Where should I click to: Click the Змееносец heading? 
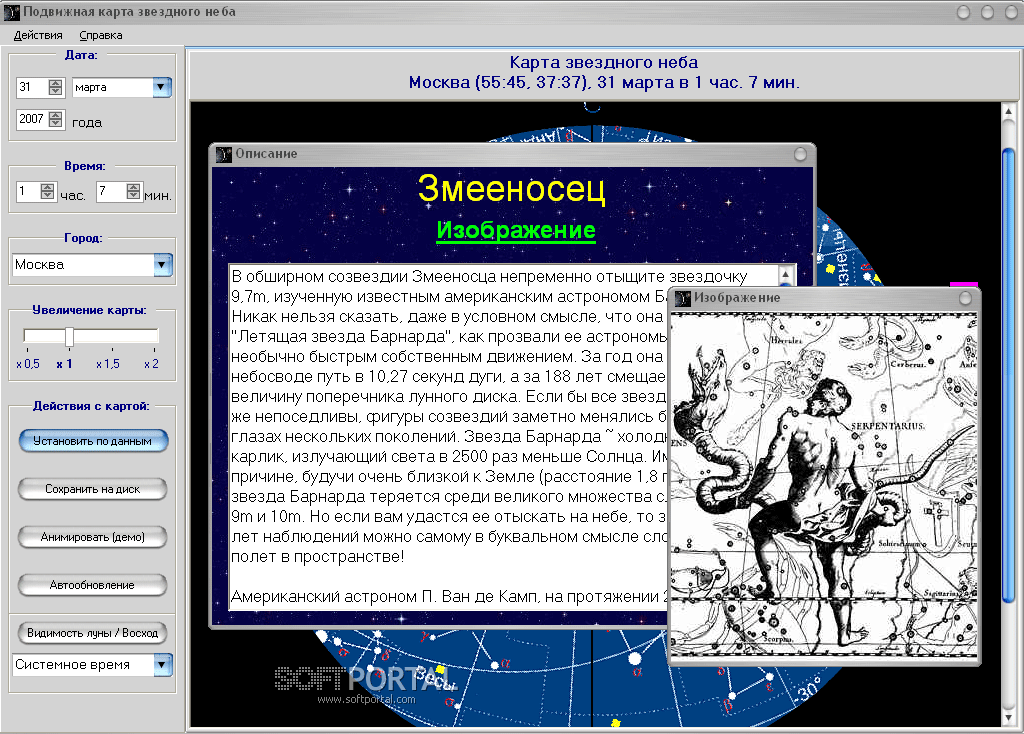point(511,188)
